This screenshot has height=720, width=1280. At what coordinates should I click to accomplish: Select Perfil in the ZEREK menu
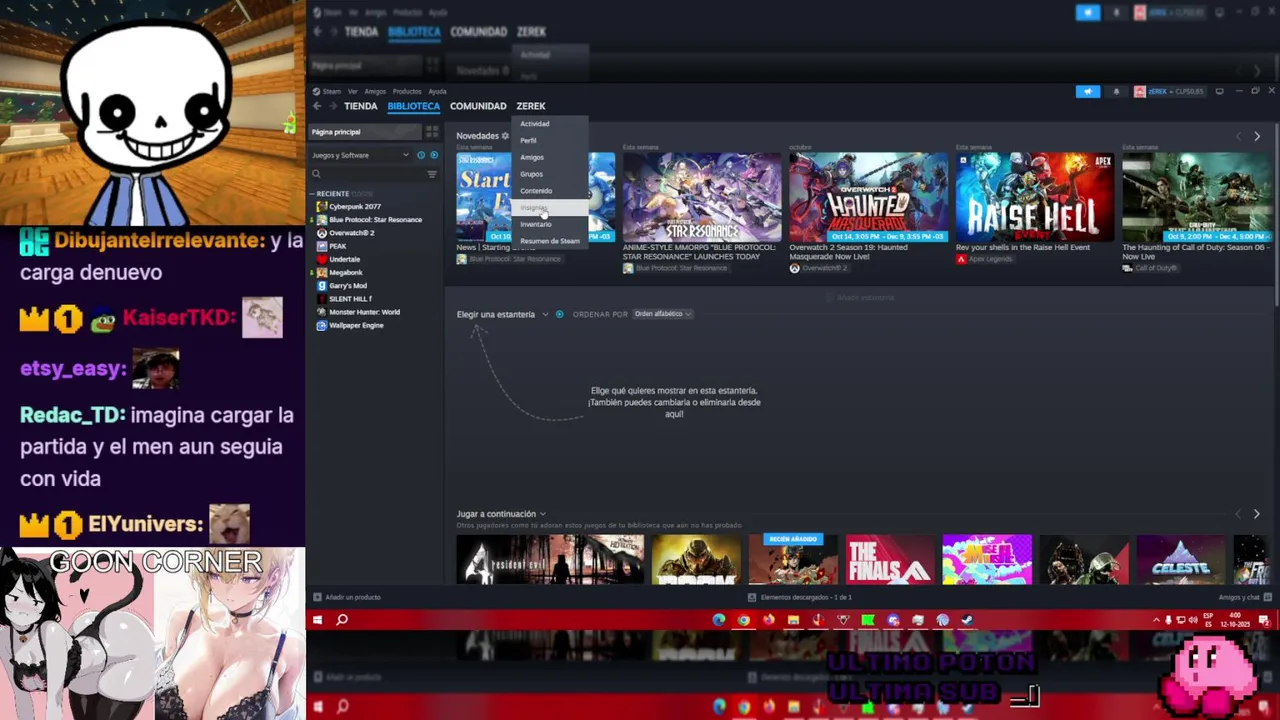[x=549, y=141]
